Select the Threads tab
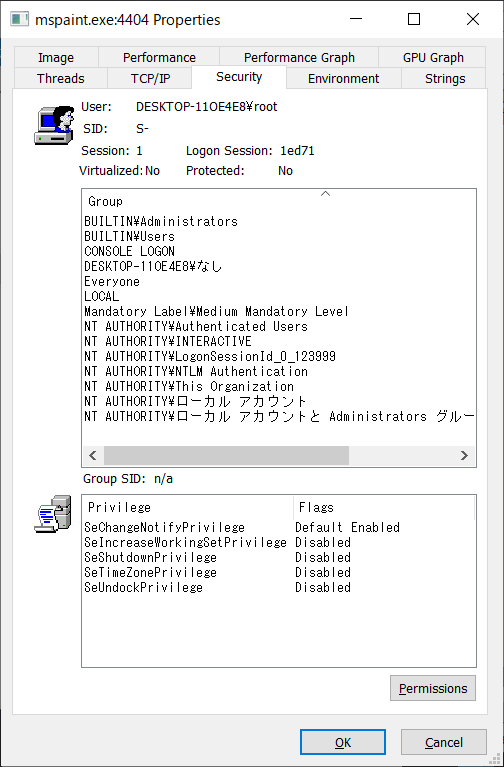Screen dimensions: 504x767 (x=61, y=78)
